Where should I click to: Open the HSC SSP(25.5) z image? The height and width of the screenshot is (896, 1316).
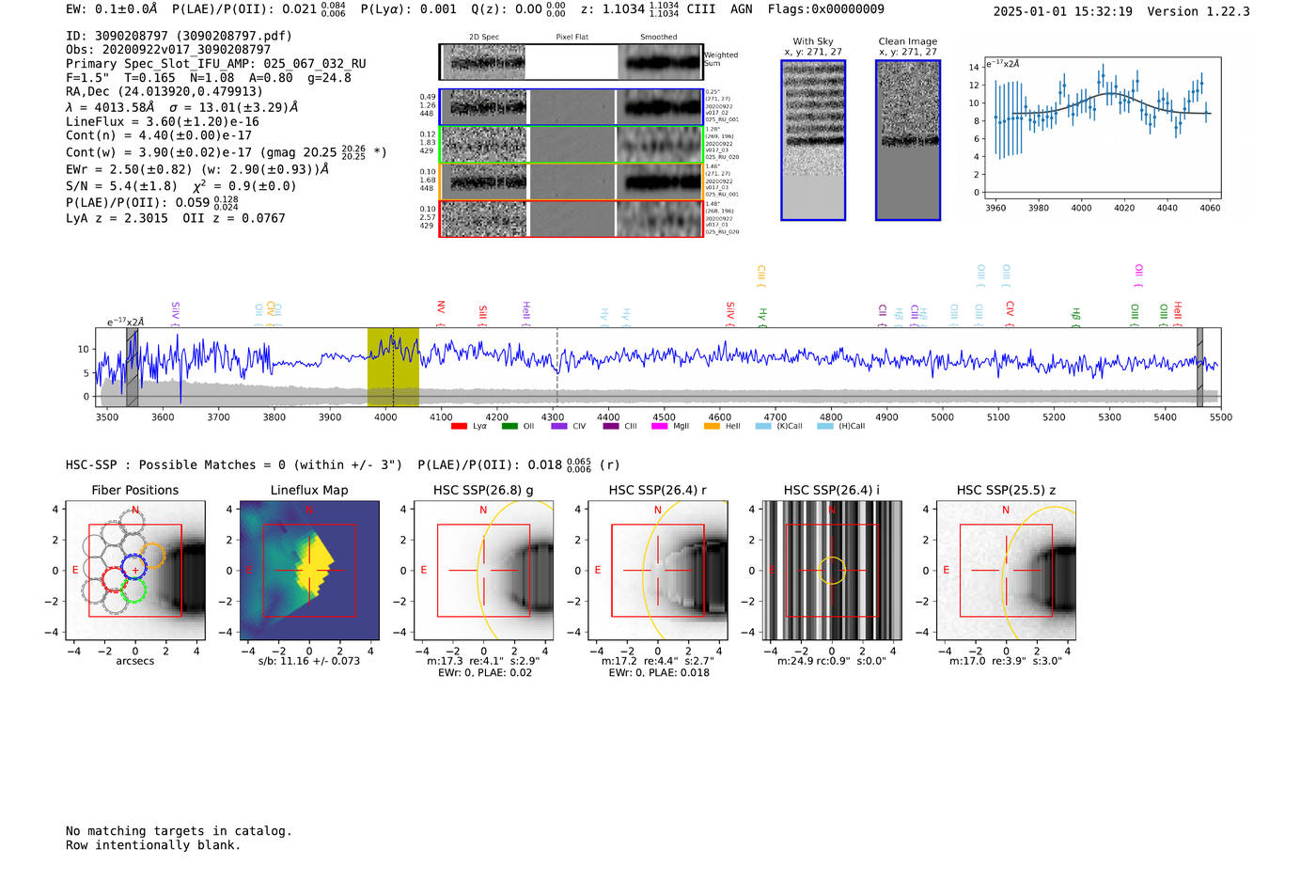1006,571
